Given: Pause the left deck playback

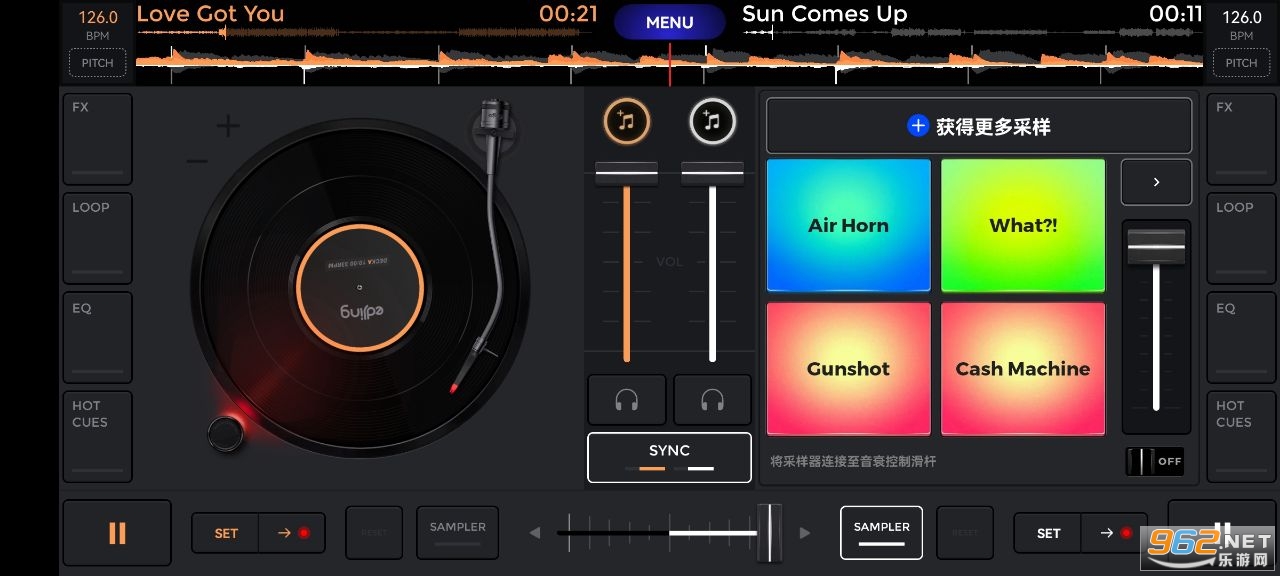Looking at the screenshot, I should pyautogui.click(x=117, y=533).
